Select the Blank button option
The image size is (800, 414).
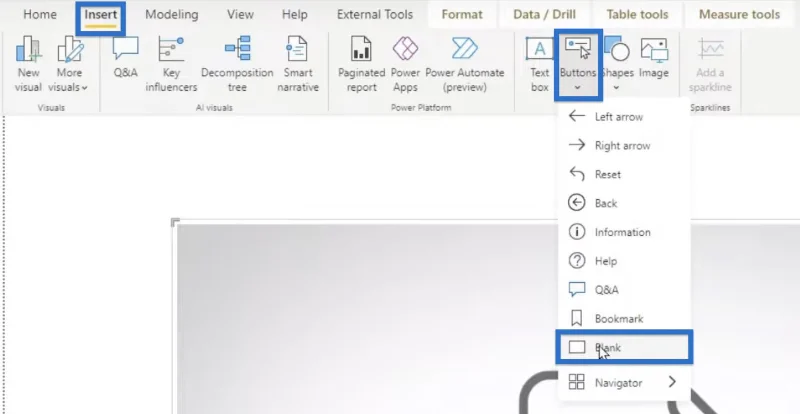(x=624, y=347)
